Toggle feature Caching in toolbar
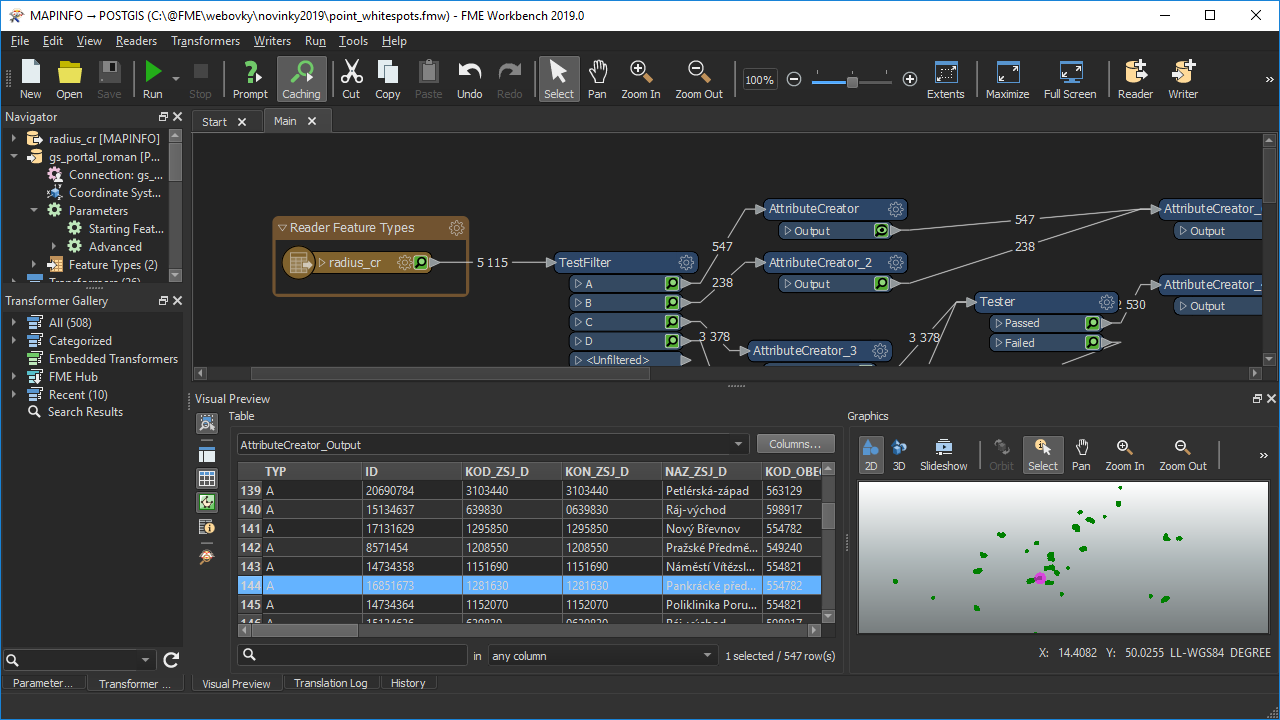 click(301, 80)
